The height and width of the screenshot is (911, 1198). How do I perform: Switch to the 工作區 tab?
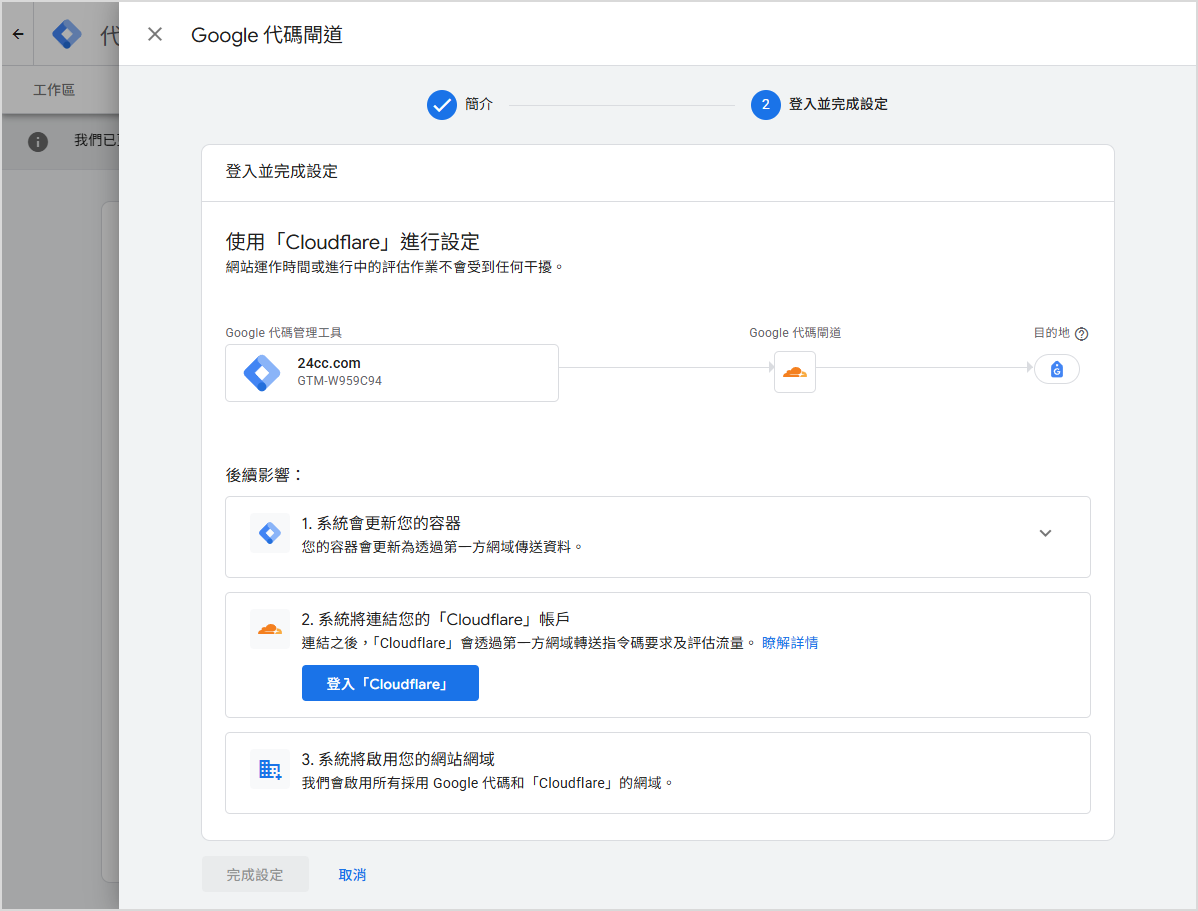click(x=53, y=90)
